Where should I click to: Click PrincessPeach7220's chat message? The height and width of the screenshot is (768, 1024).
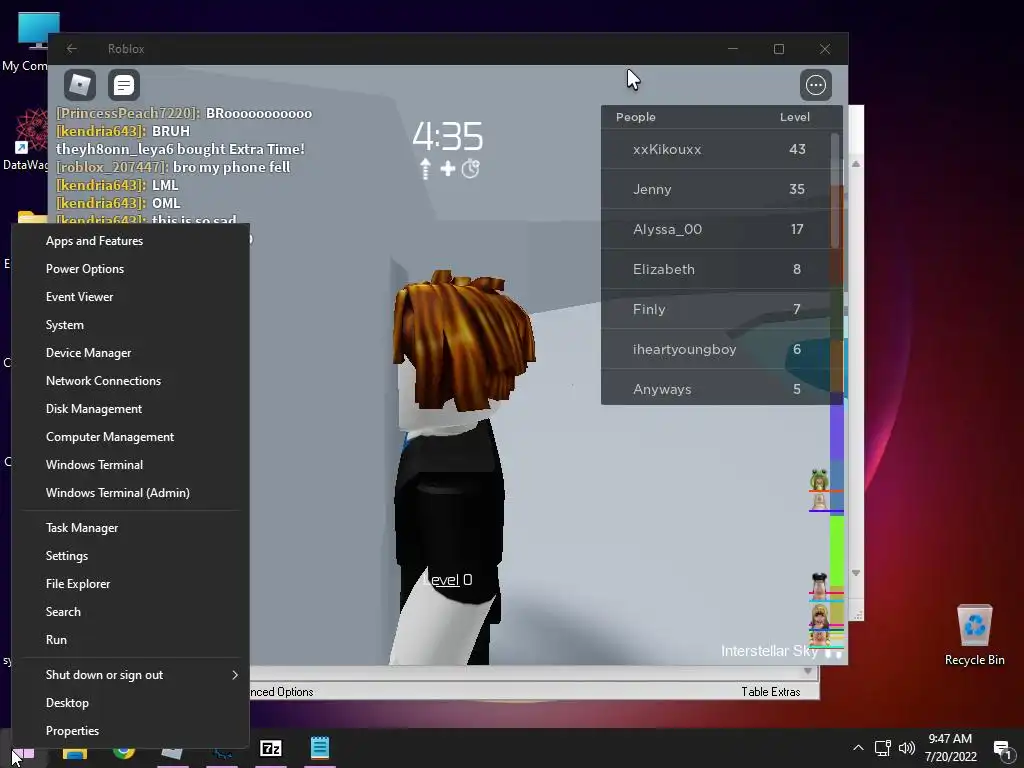(x=184, y=113)
